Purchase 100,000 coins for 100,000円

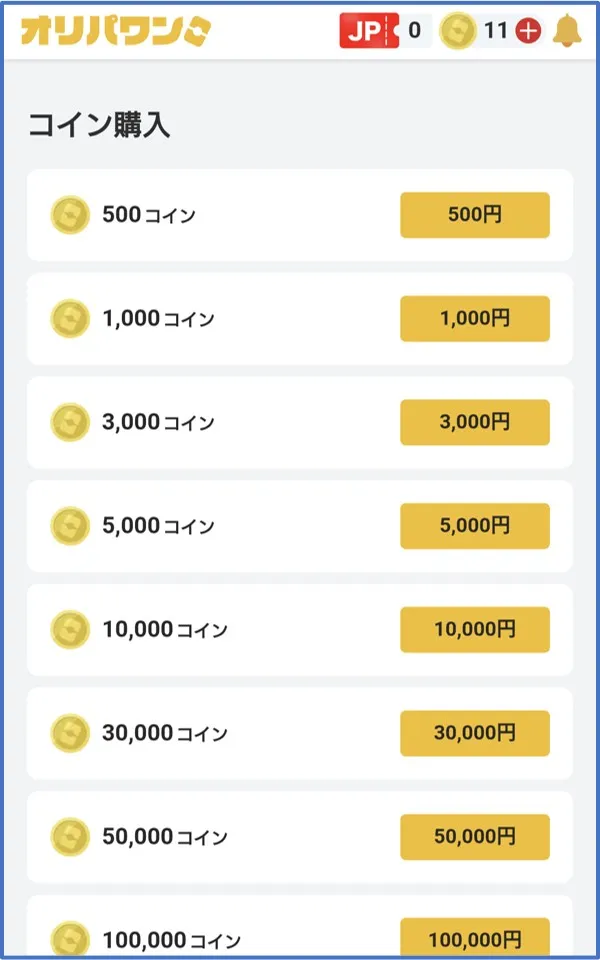coord(474,938)
